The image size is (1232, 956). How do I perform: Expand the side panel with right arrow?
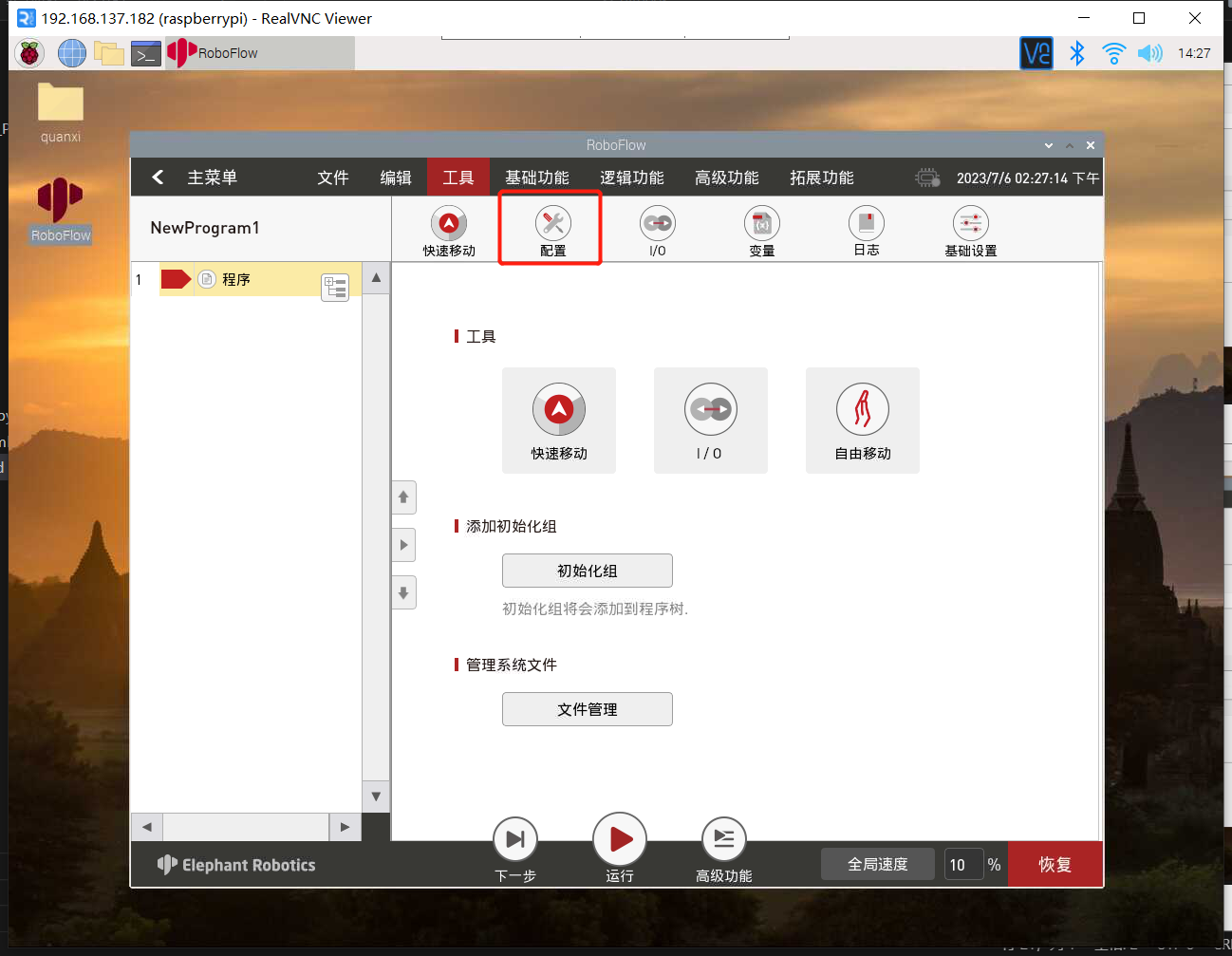point(404,545)
